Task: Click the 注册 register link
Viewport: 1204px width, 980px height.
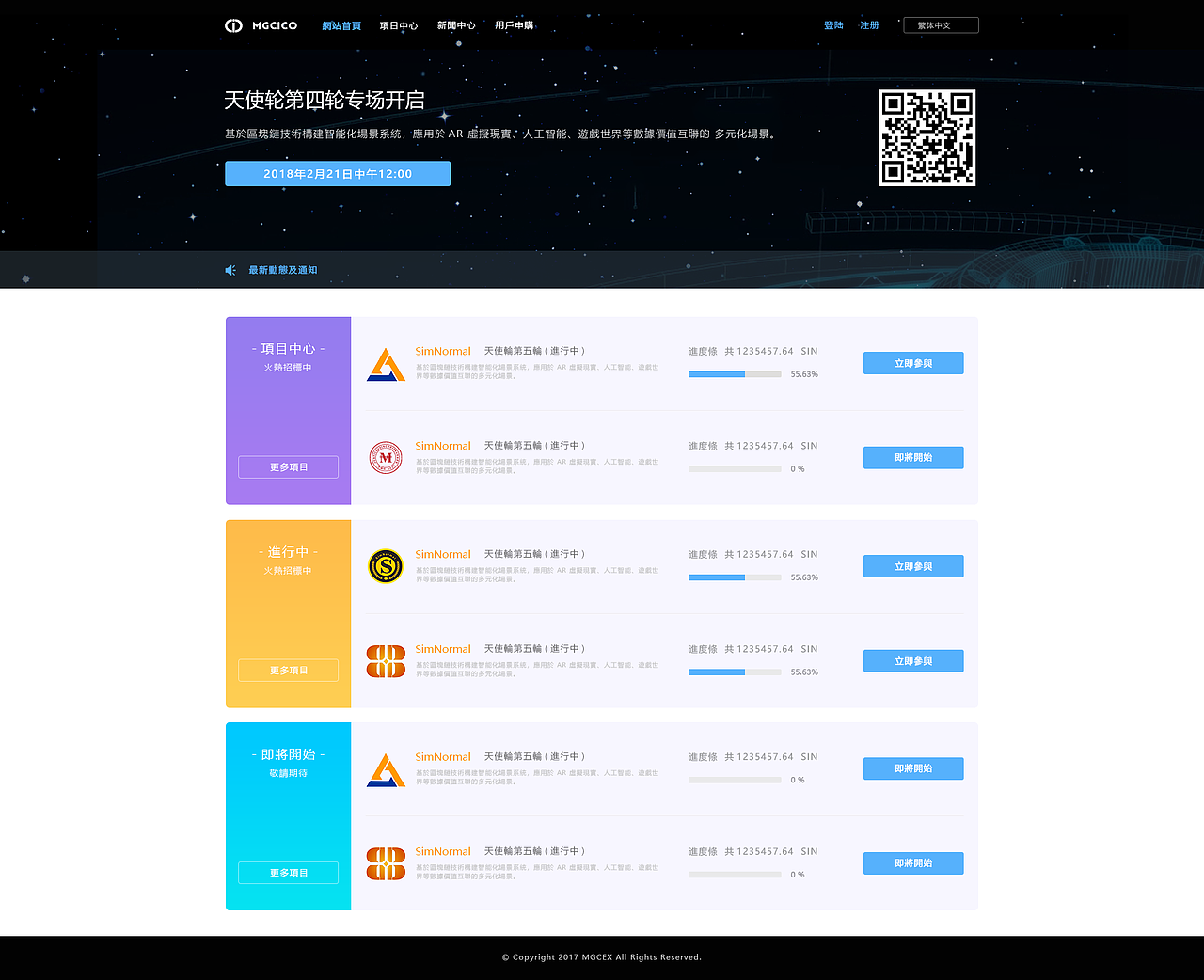Action: tap(869, 25)
